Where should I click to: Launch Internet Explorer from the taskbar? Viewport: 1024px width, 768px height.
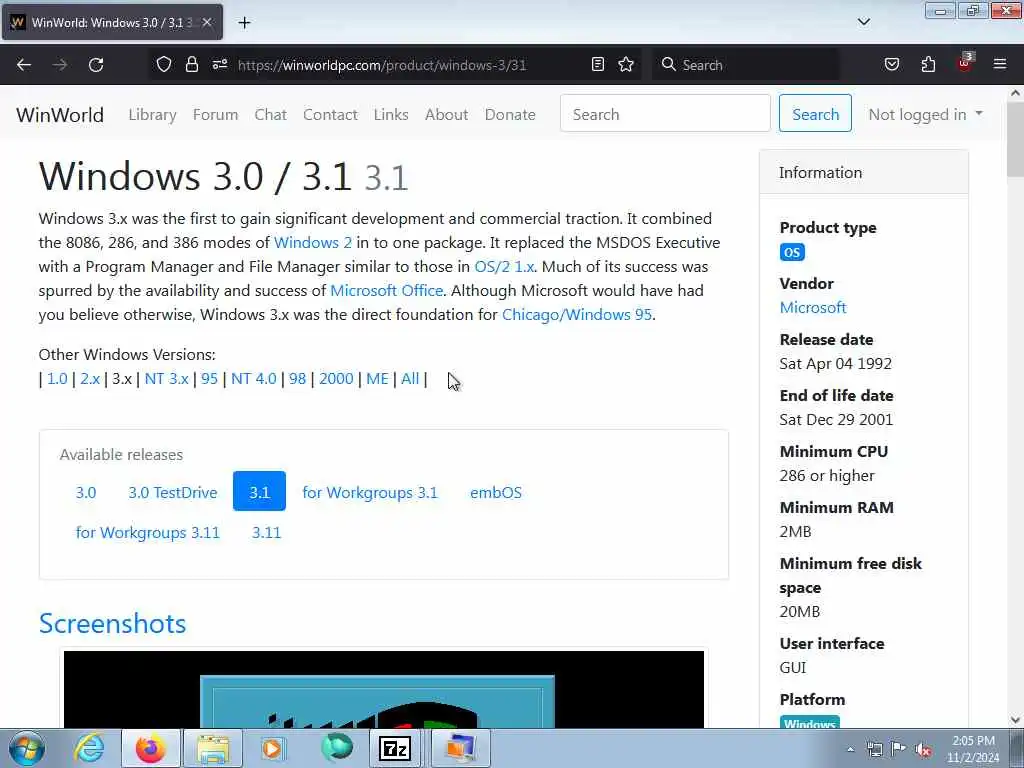(89, 748)
